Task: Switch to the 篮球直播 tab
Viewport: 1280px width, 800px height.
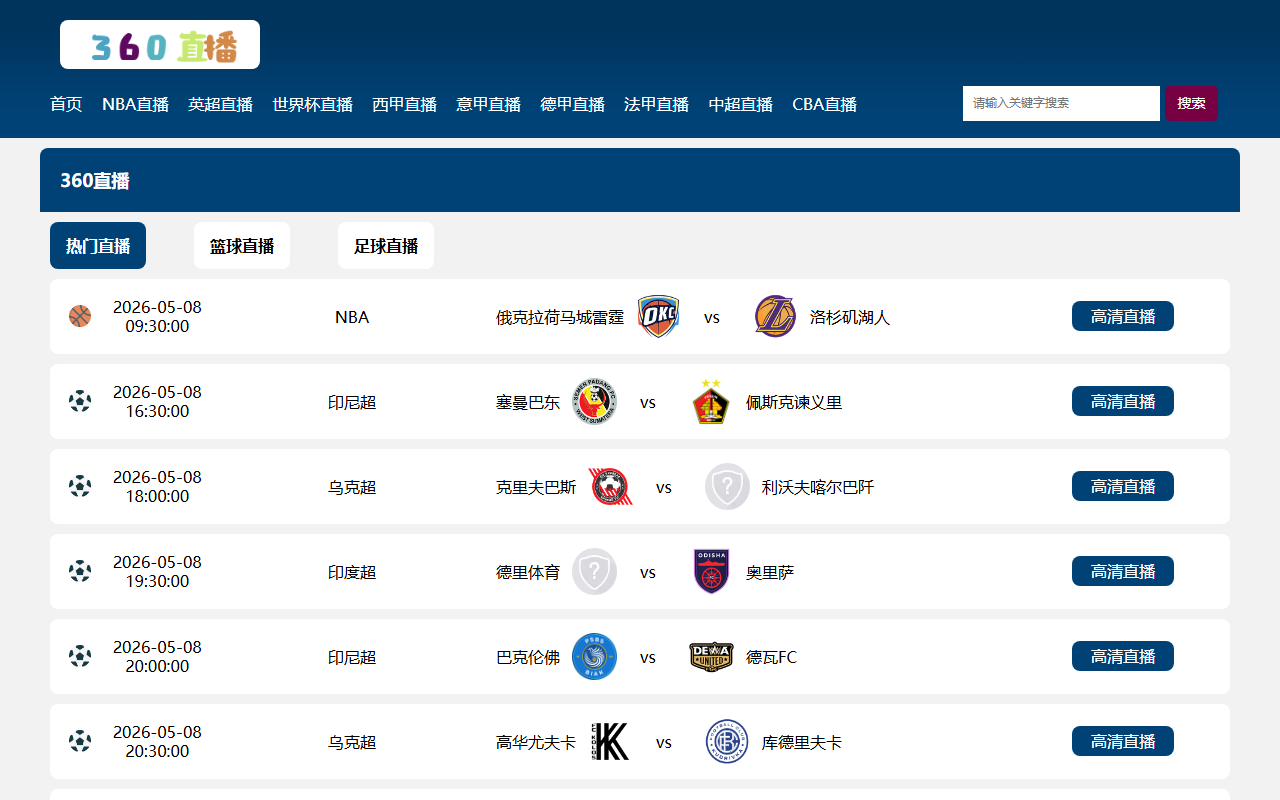Action: pos(242,246)
